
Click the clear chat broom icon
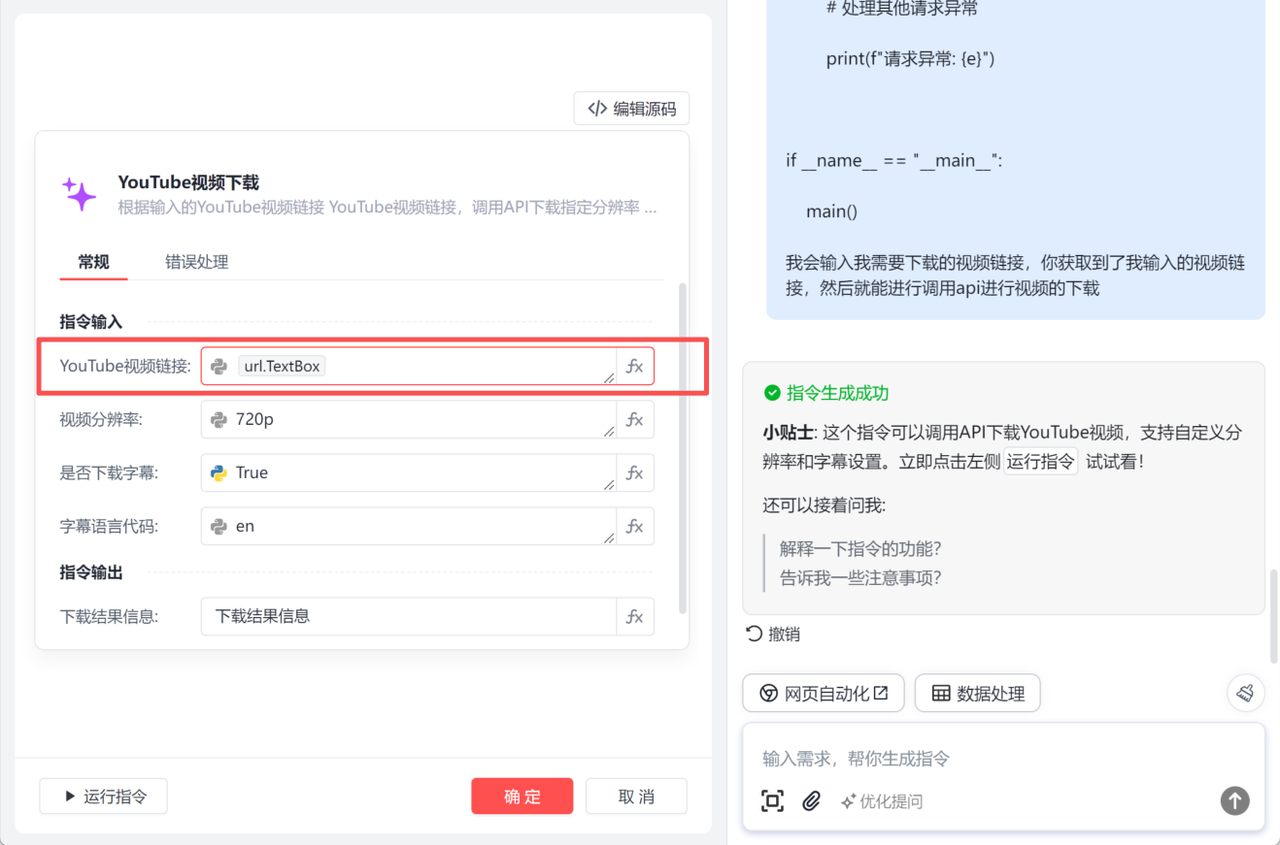[x=1245, y=693]
